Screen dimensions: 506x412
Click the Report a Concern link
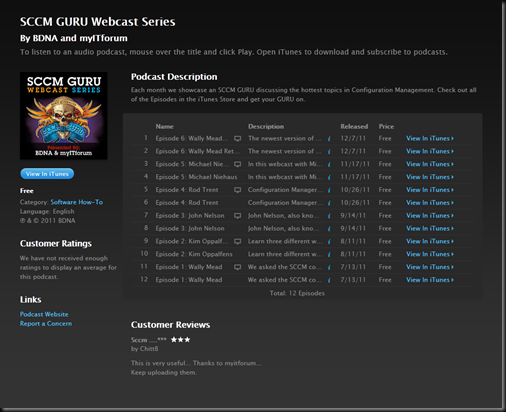(46, 323)
